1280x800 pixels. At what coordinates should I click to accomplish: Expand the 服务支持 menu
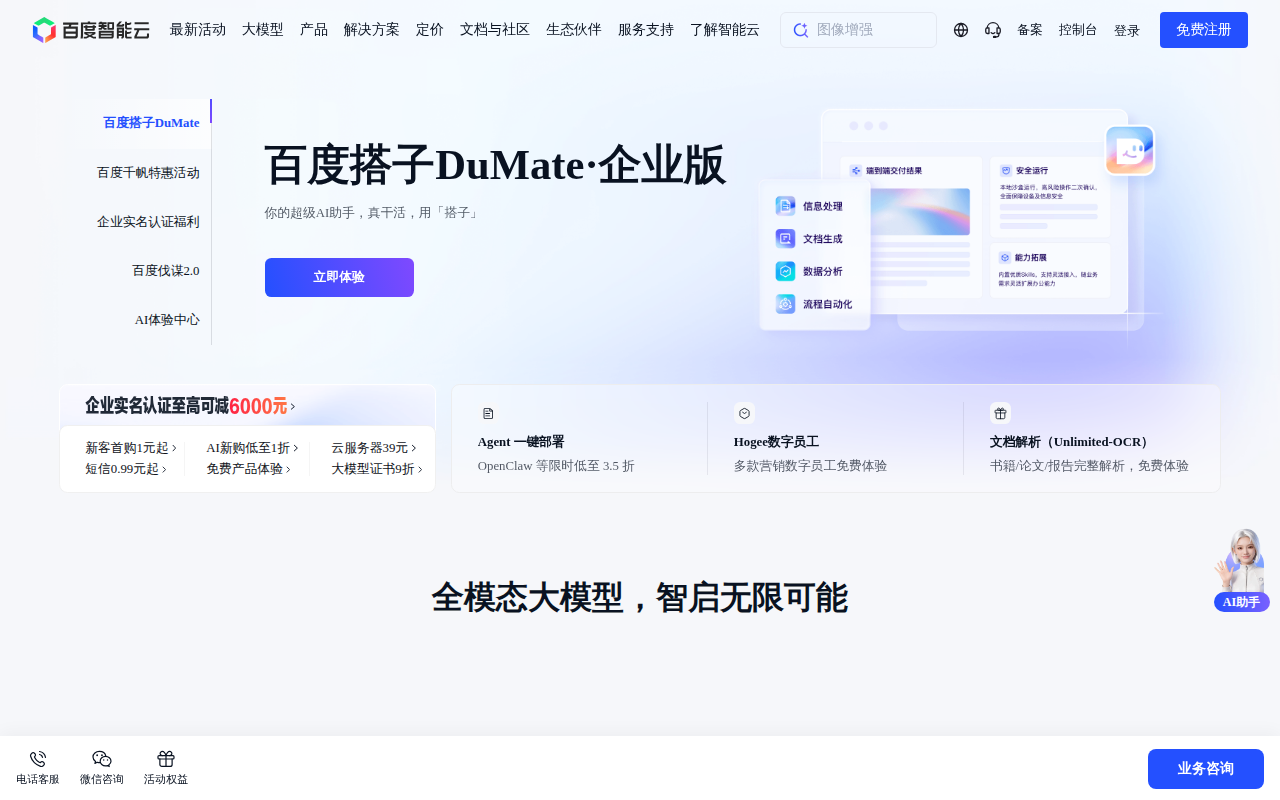646,30
